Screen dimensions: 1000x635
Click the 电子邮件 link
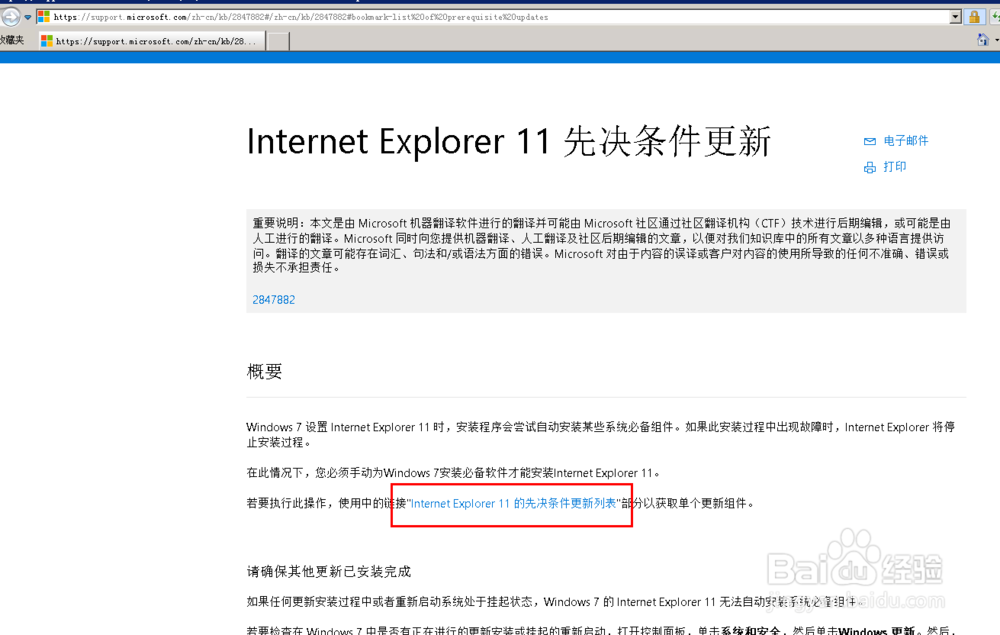tap(906, 141)
